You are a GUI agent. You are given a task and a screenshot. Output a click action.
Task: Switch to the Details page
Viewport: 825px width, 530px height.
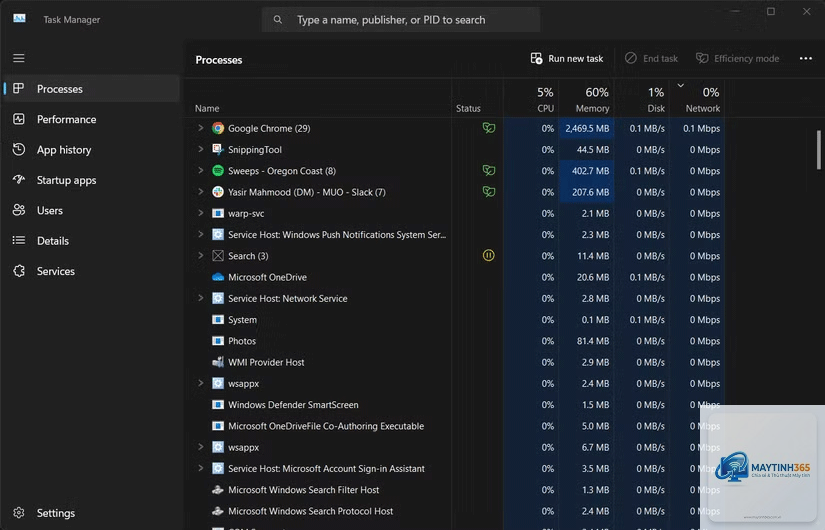tap(92, 241)
